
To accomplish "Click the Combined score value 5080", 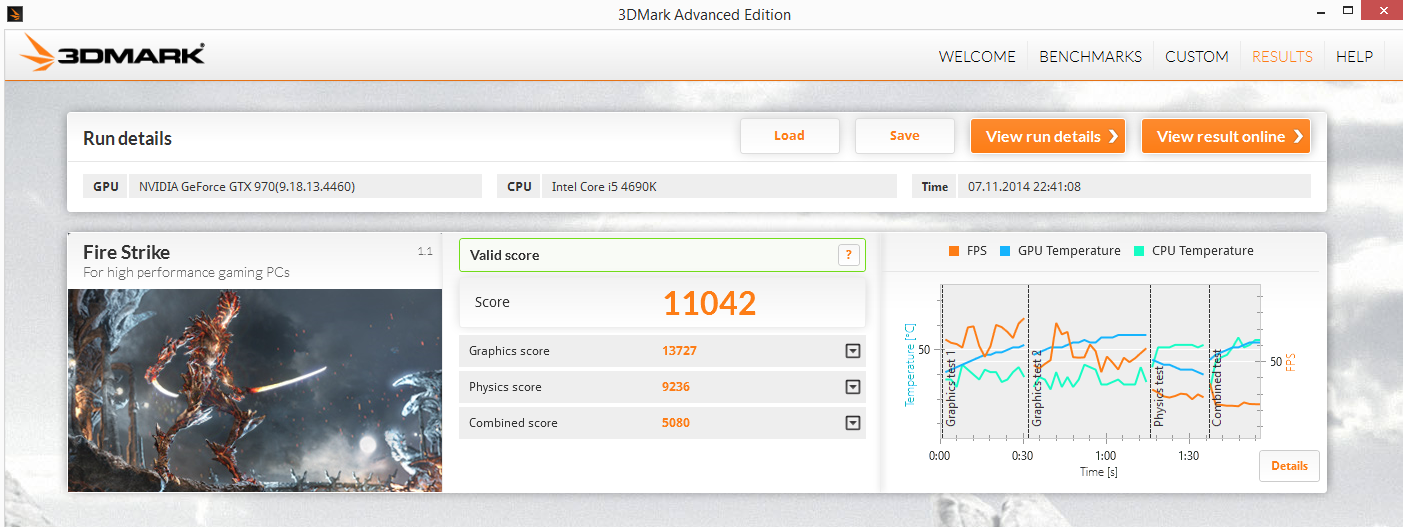I will click(x=676, y=423).
